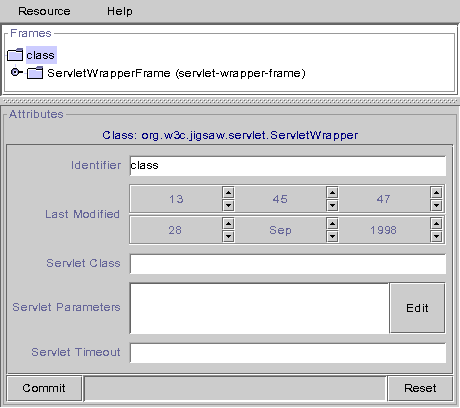The height and width of the screenshot is (408, 460).
Task: Increase the day value 28
Action: tap(228, 223)
